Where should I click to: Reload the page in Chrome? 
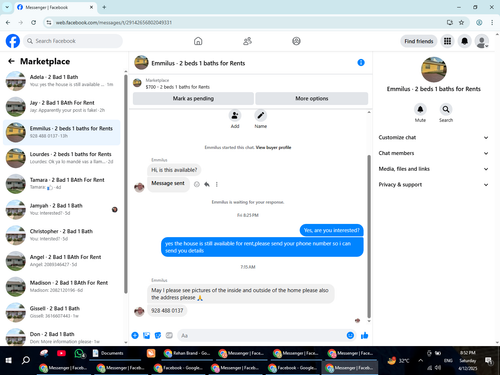coord(33,22)
